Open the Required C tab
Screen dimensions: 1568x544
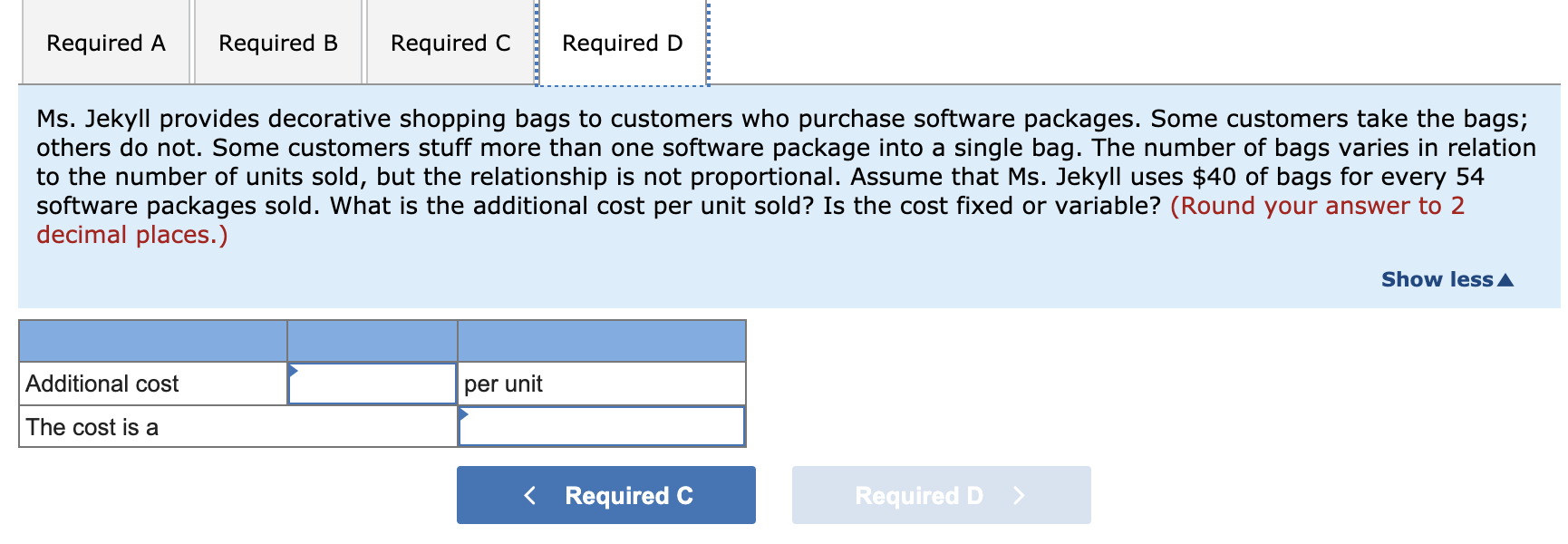click(450, 42)
